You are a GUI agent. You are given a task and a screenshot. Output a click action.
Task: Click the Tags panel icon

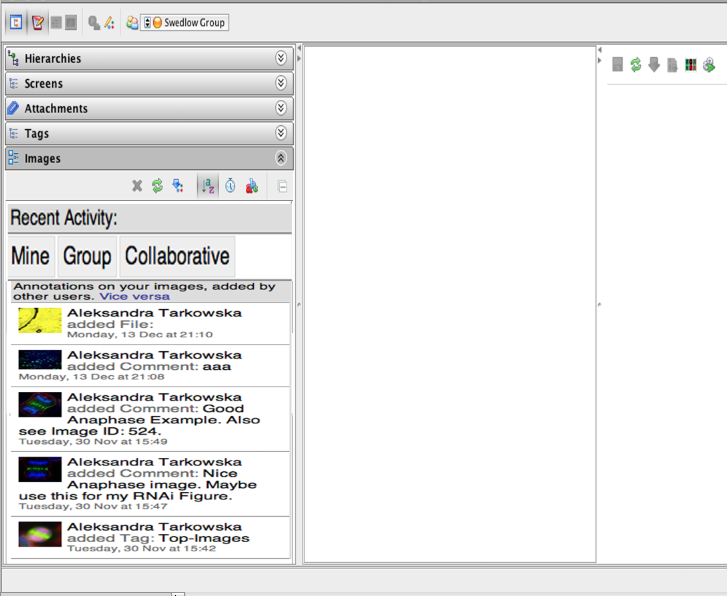(x=13, y=134)
